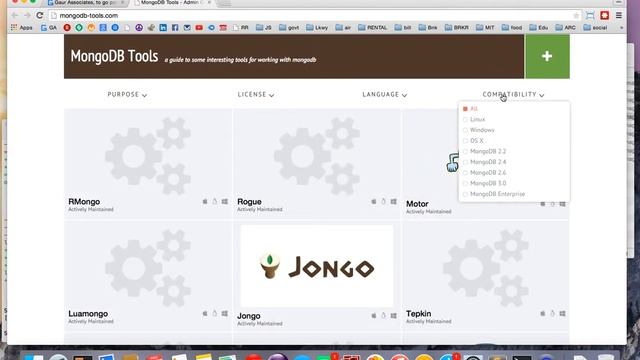Open the LinkedIn bookmark icon

tap(163, 27)
